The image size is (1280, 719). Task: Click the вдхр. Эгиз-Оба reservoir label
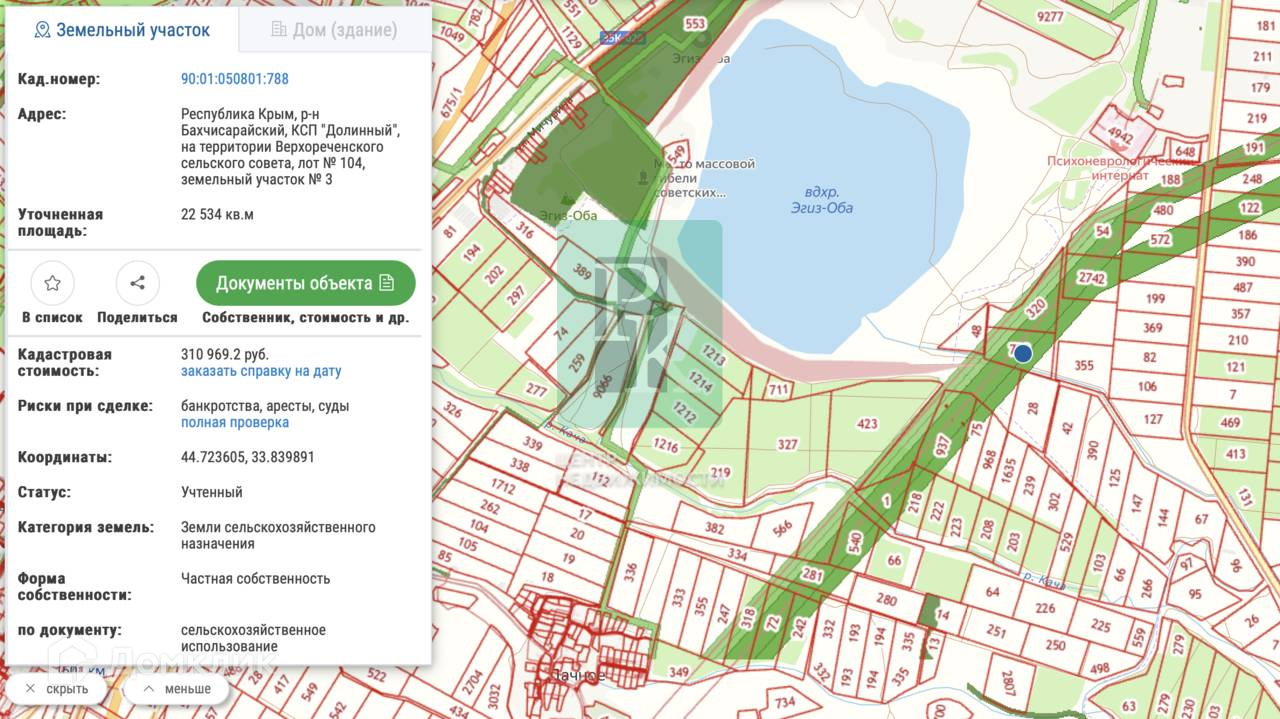tap(821, 200)
